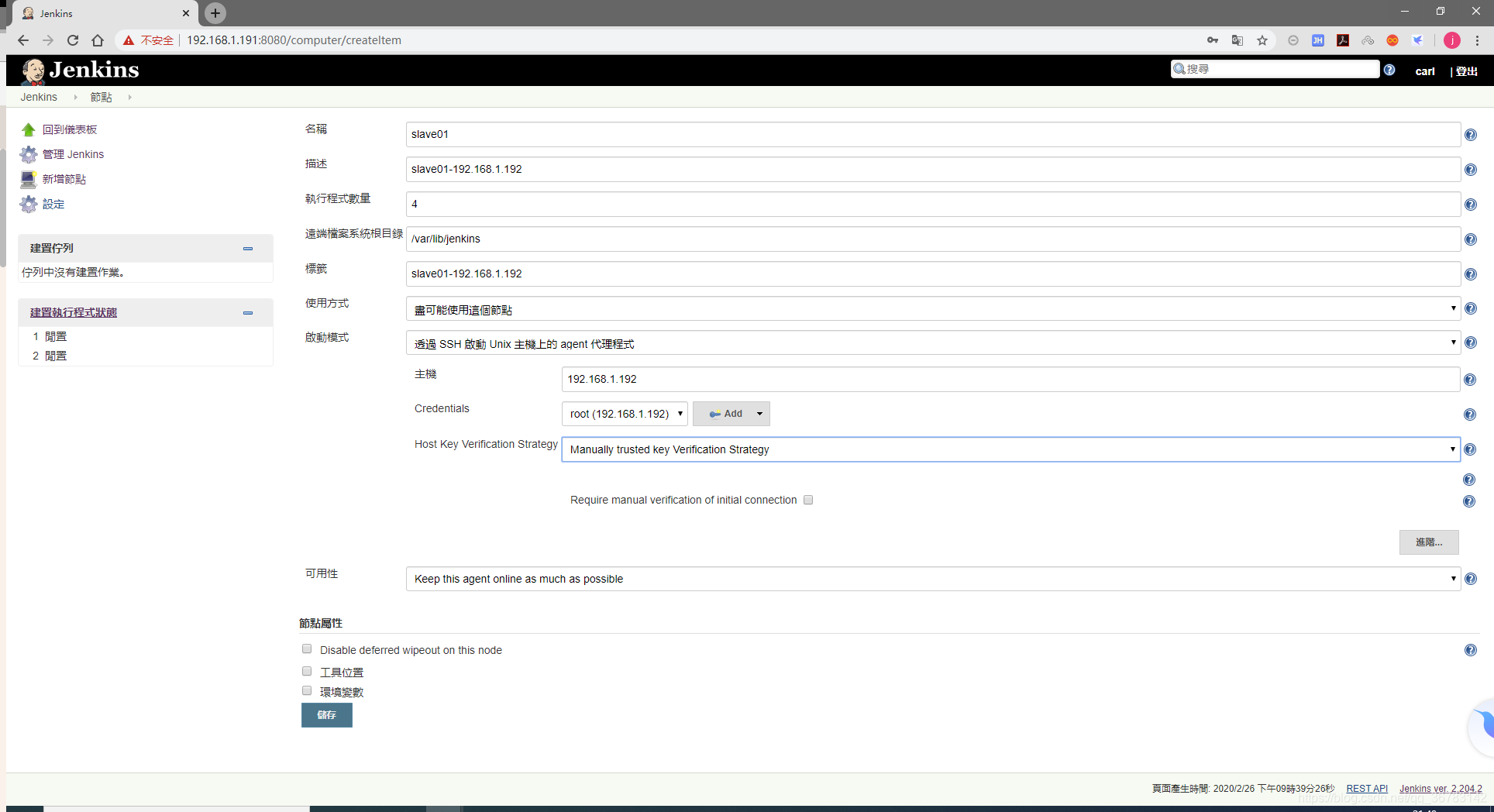Click the 登出 logout link
The width and height of the screenshot is (1494, 812).
pyautogui.click(x=1467, y=71)
